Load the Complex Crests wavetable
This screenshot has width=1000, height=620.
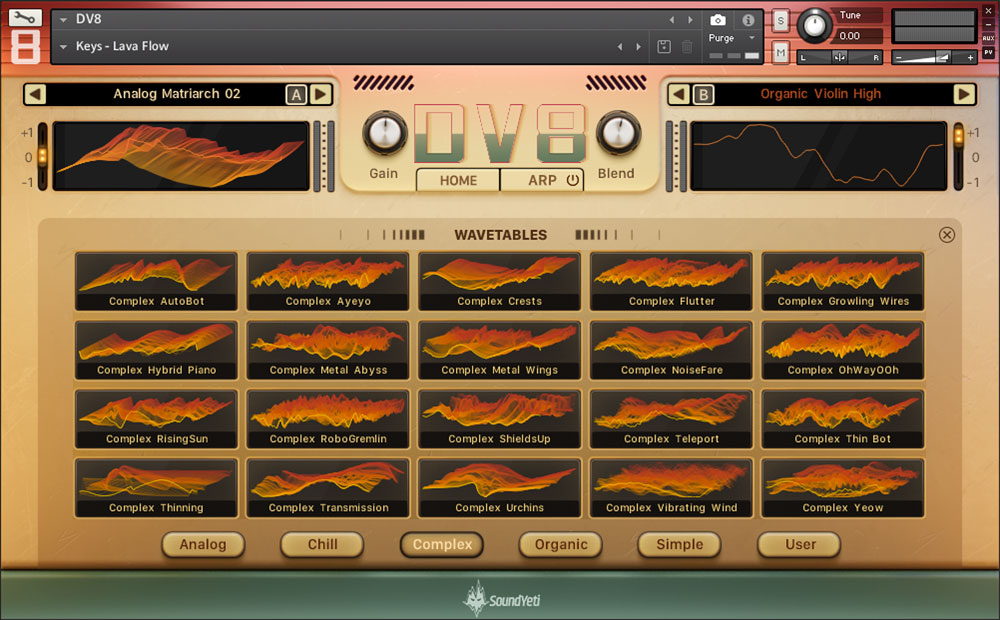[499, 281]
